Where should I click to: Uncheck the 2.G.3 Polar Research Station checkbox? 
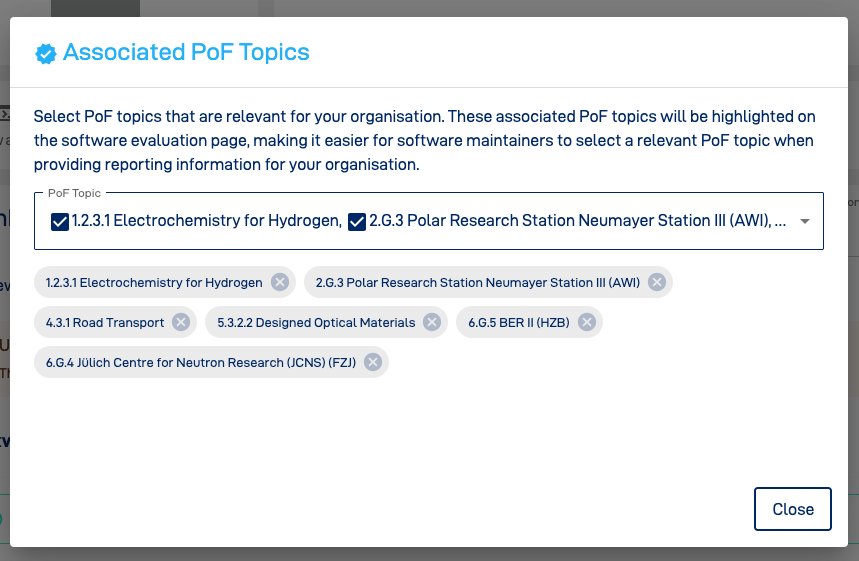357,221
